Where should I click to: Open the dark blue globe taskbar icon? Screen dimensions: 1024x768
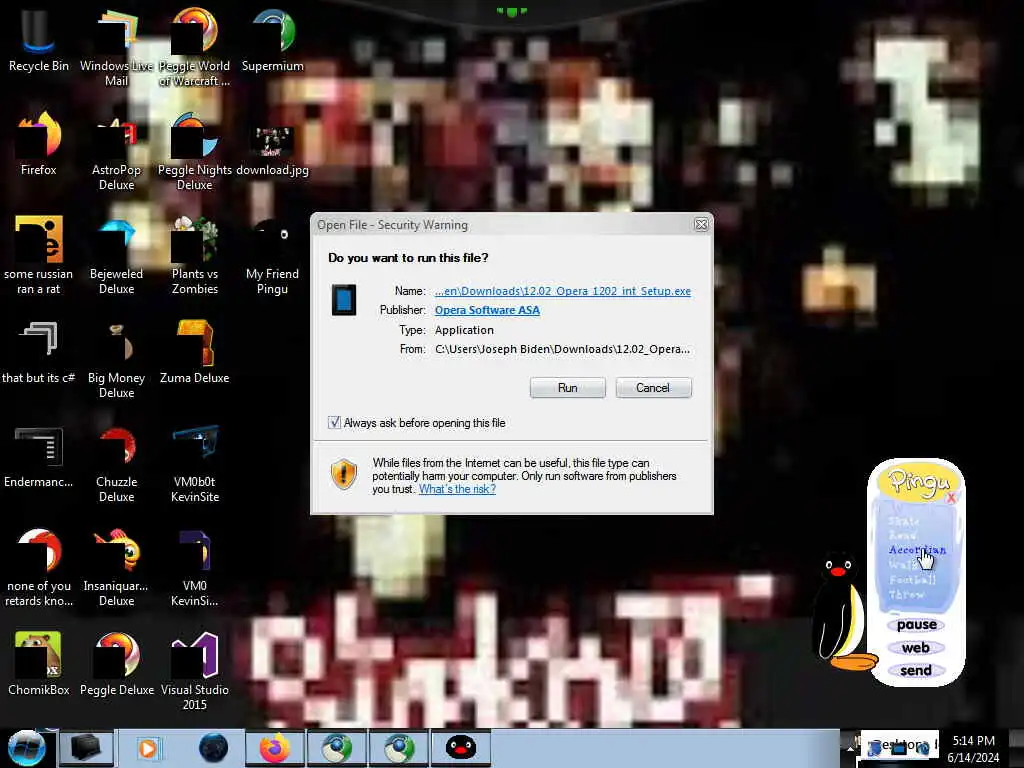(213, 748)
